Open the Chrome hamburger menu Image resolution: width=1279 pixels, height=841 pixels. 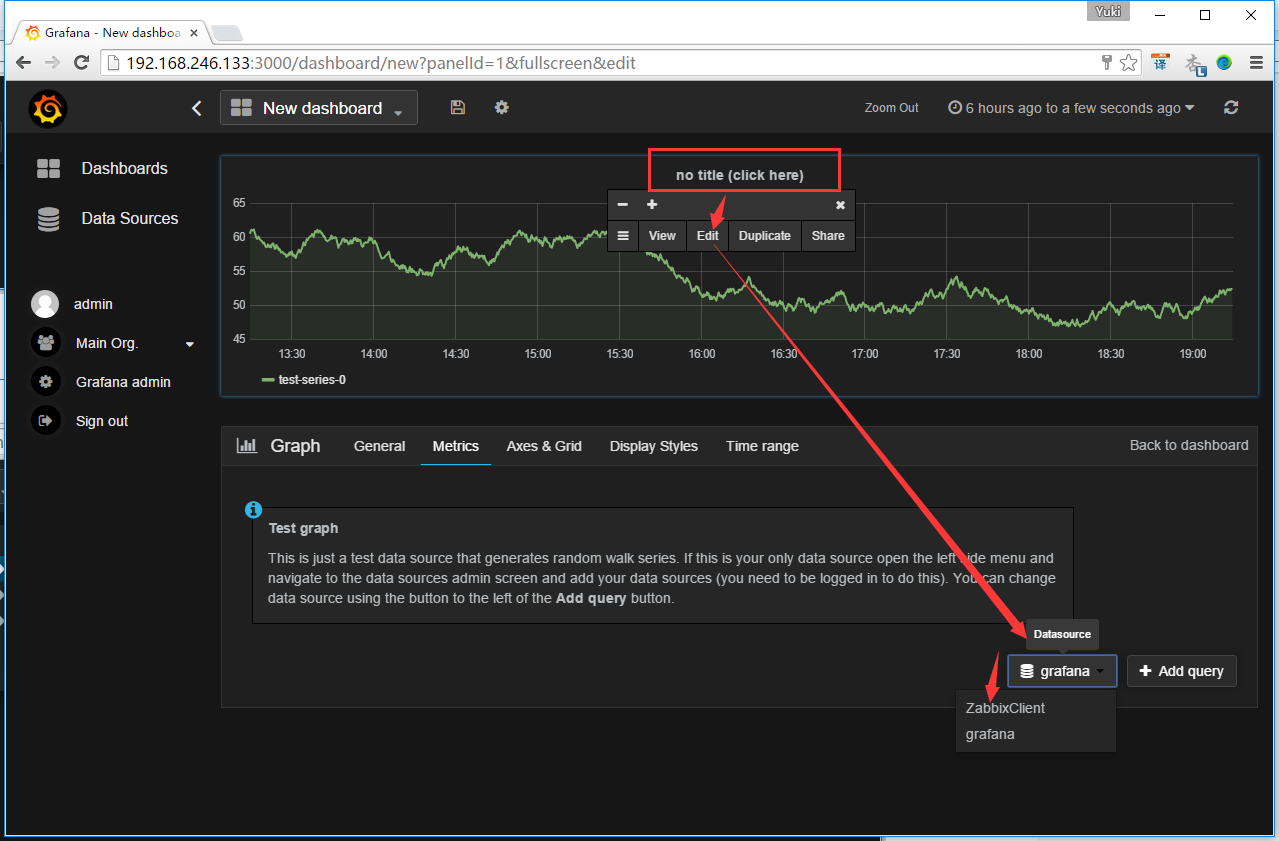1256,63
